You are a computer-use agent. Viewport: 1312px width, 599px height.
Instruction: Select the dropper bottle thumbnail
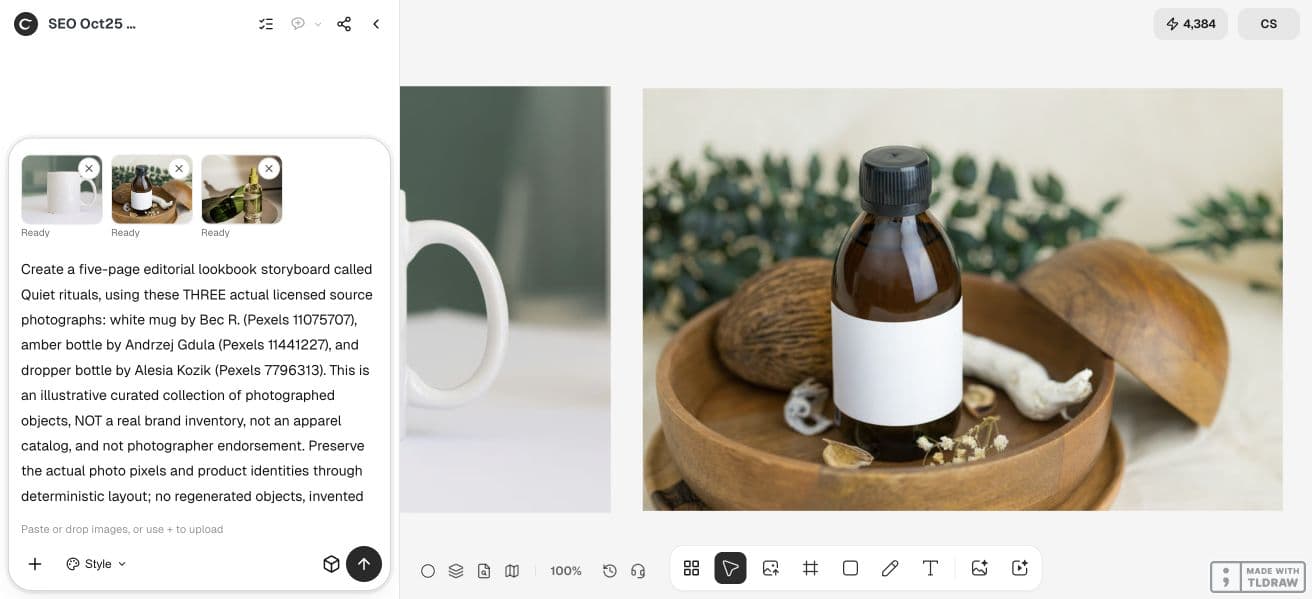click(x=241, y=189)
